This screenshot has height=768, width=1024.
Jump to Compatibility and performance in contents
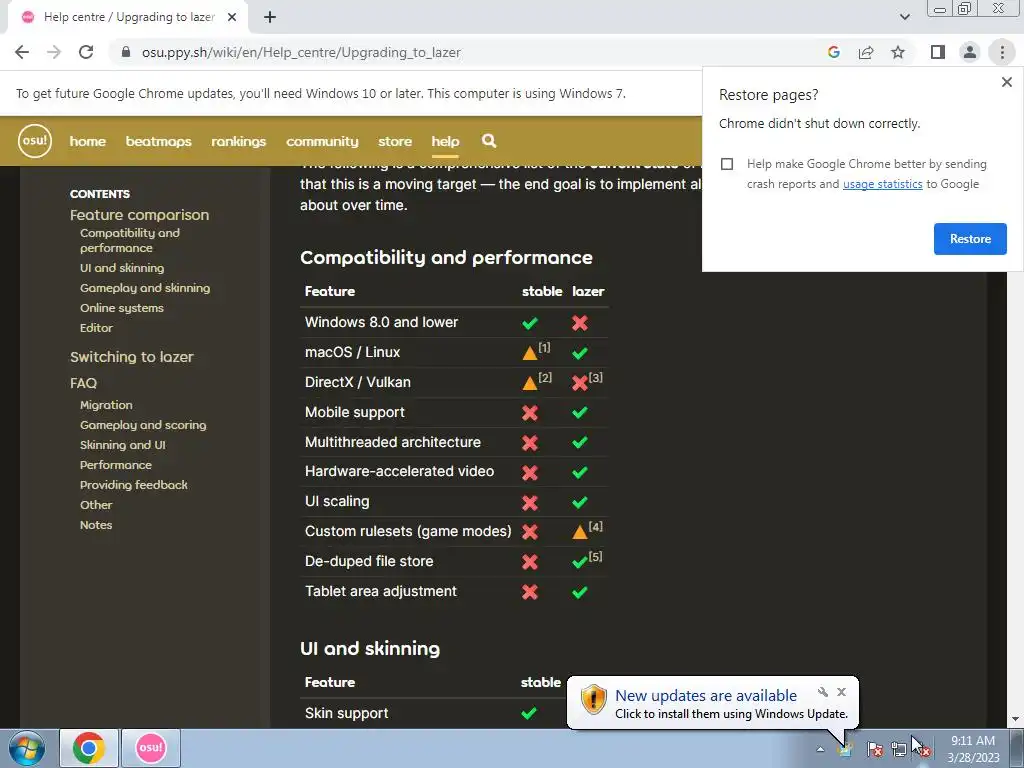pyautogui.click(x=130, y=240)
